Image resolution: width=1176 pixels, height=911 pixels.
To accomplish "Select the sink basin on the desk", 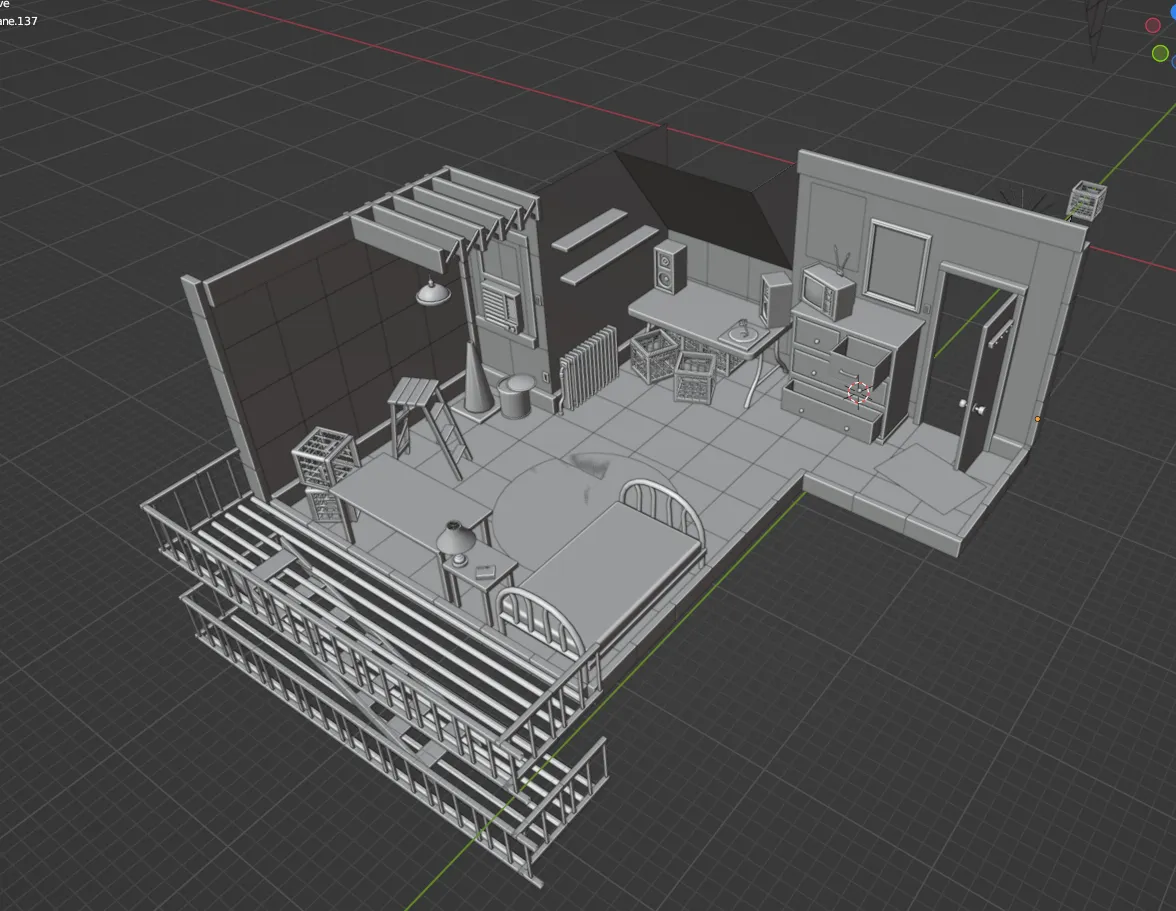I will point(743,334).
